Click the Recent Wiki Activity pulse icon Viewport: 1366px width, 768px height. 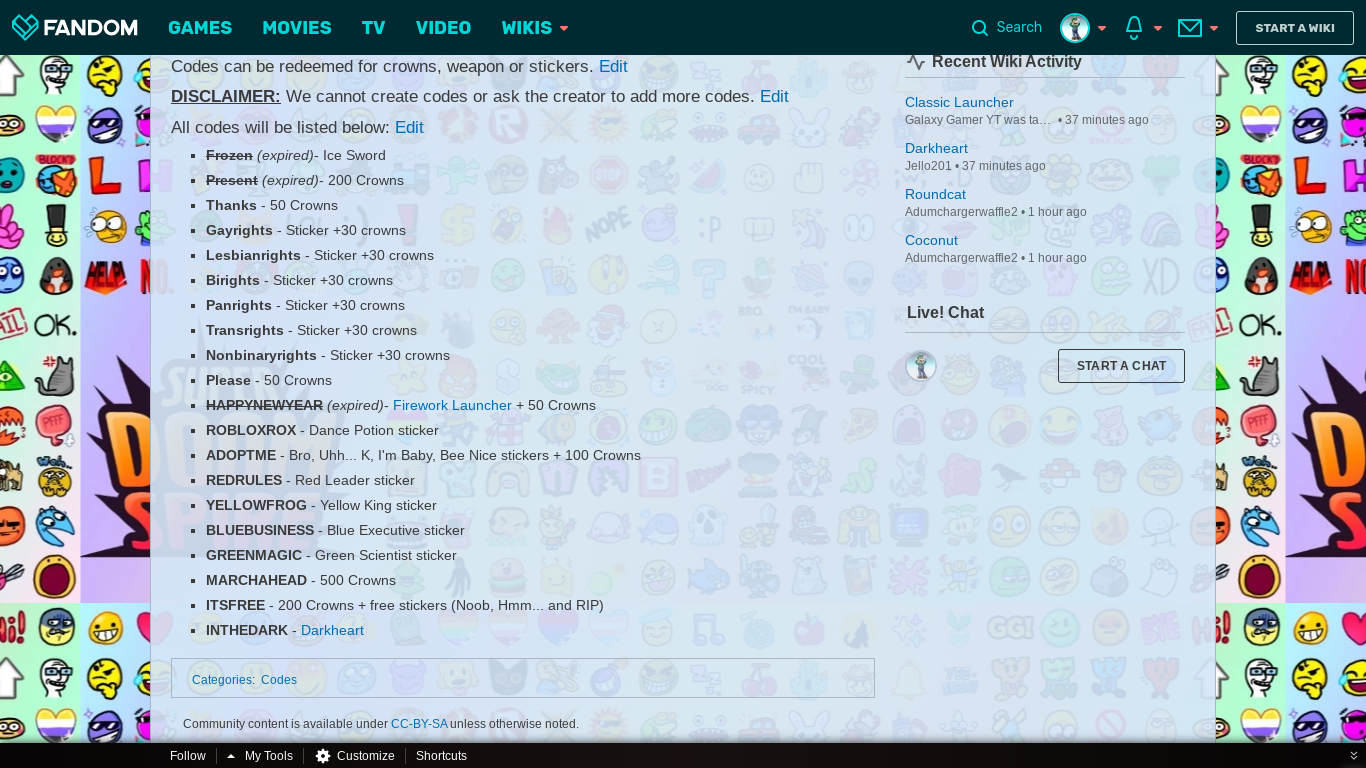(915, 62)
